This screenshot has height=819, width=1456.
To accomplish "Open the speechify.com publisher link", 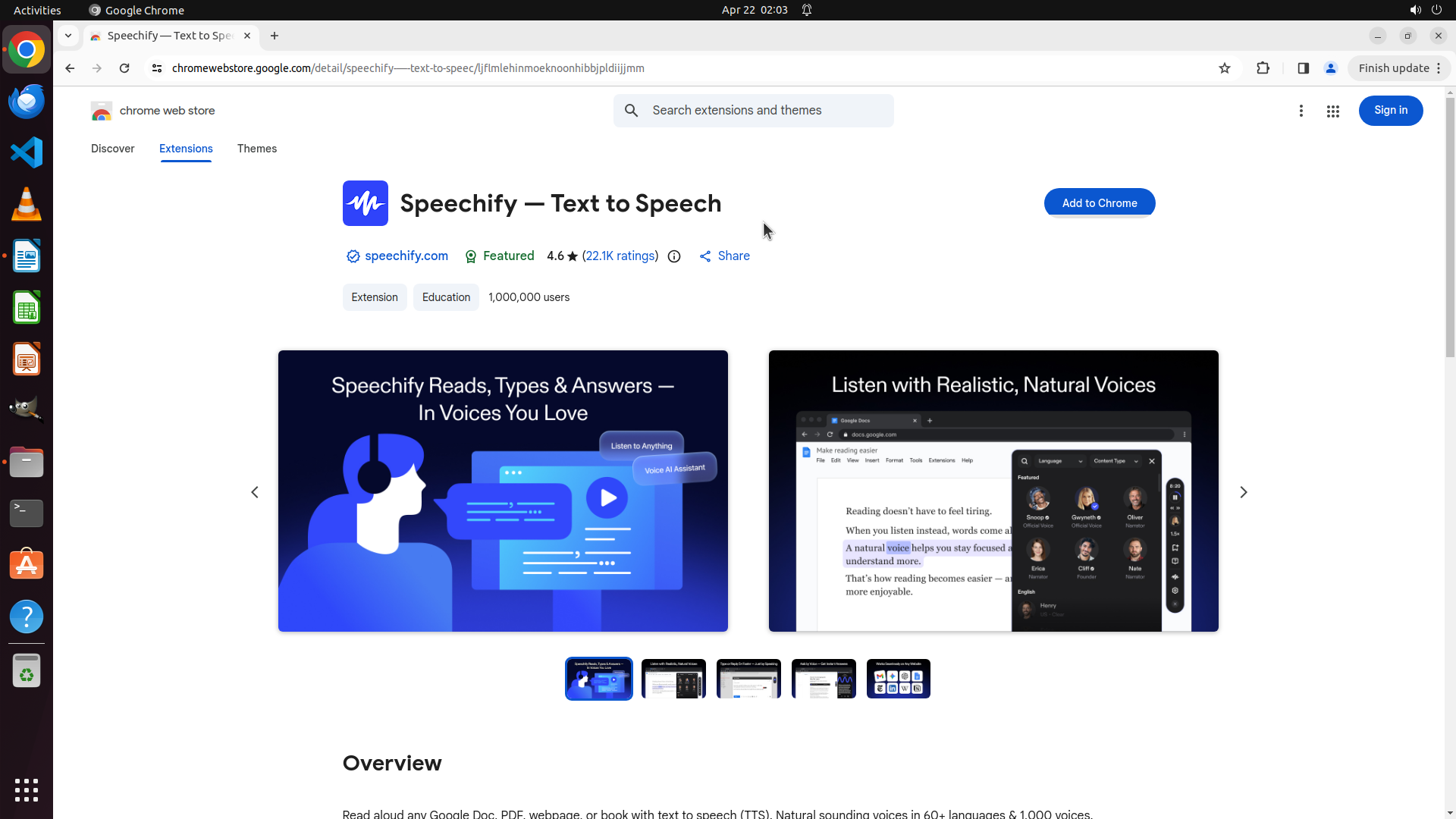I will [406, 256].
